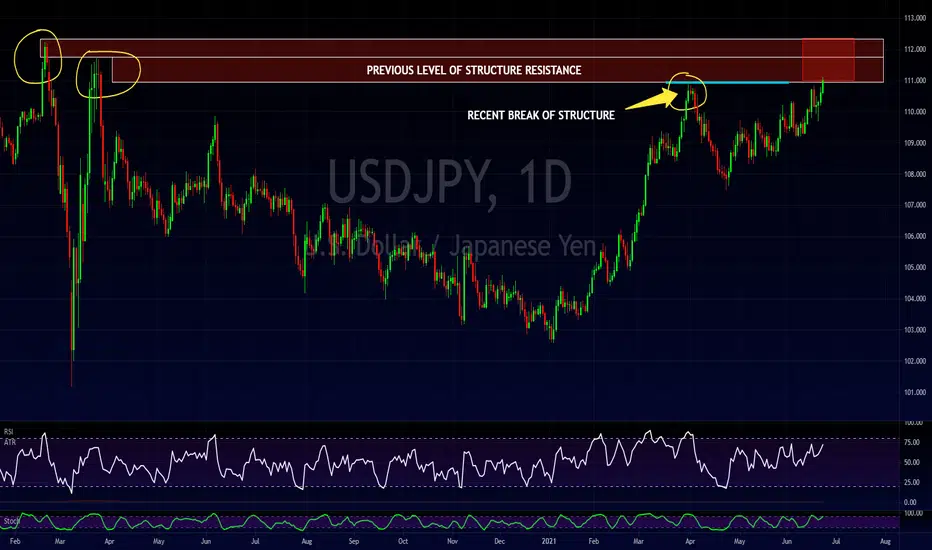Click the ATR indicator label

[x=10, y=442]
